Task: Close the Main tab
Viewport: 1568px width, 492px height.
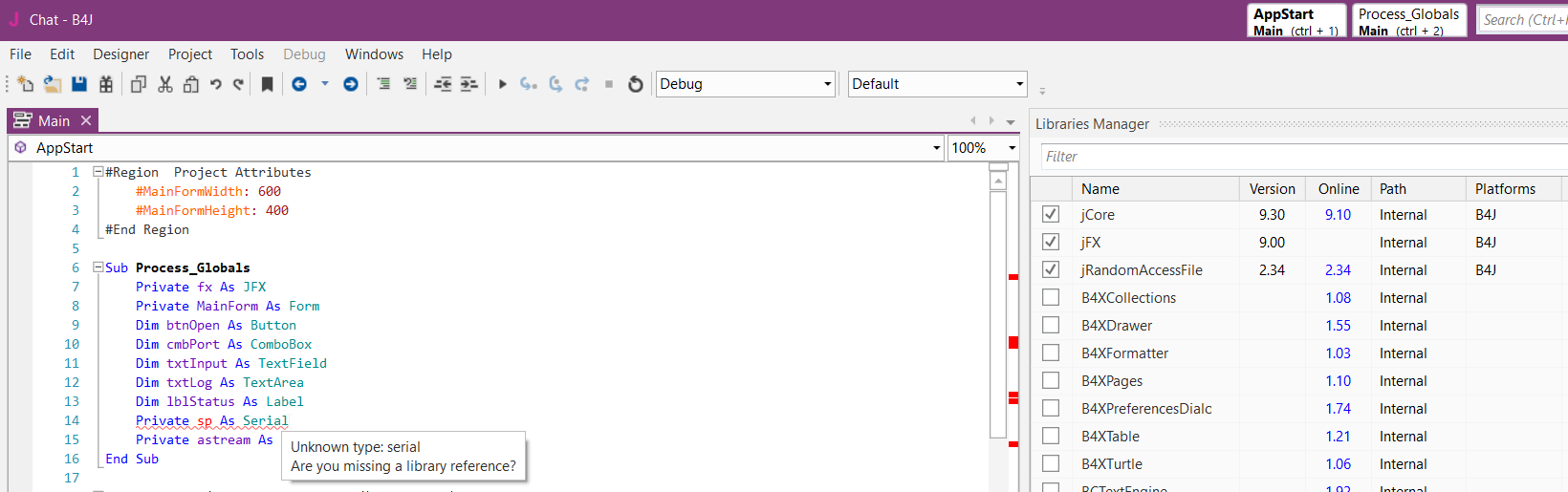Action: pyautogui.click(x=86, y=120)
